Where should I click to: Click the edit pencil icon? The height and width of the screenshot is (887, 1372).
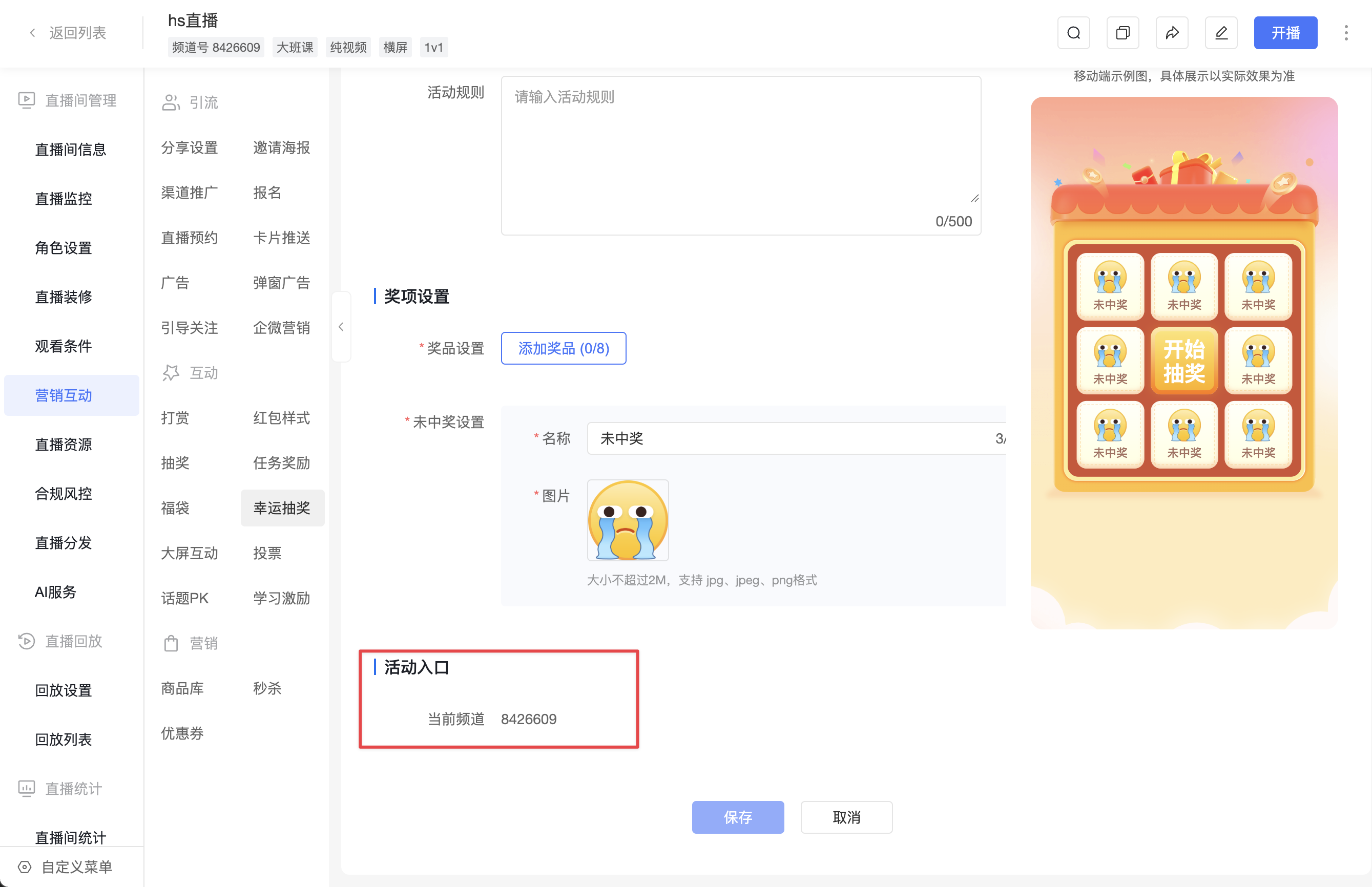[1221, 33]
